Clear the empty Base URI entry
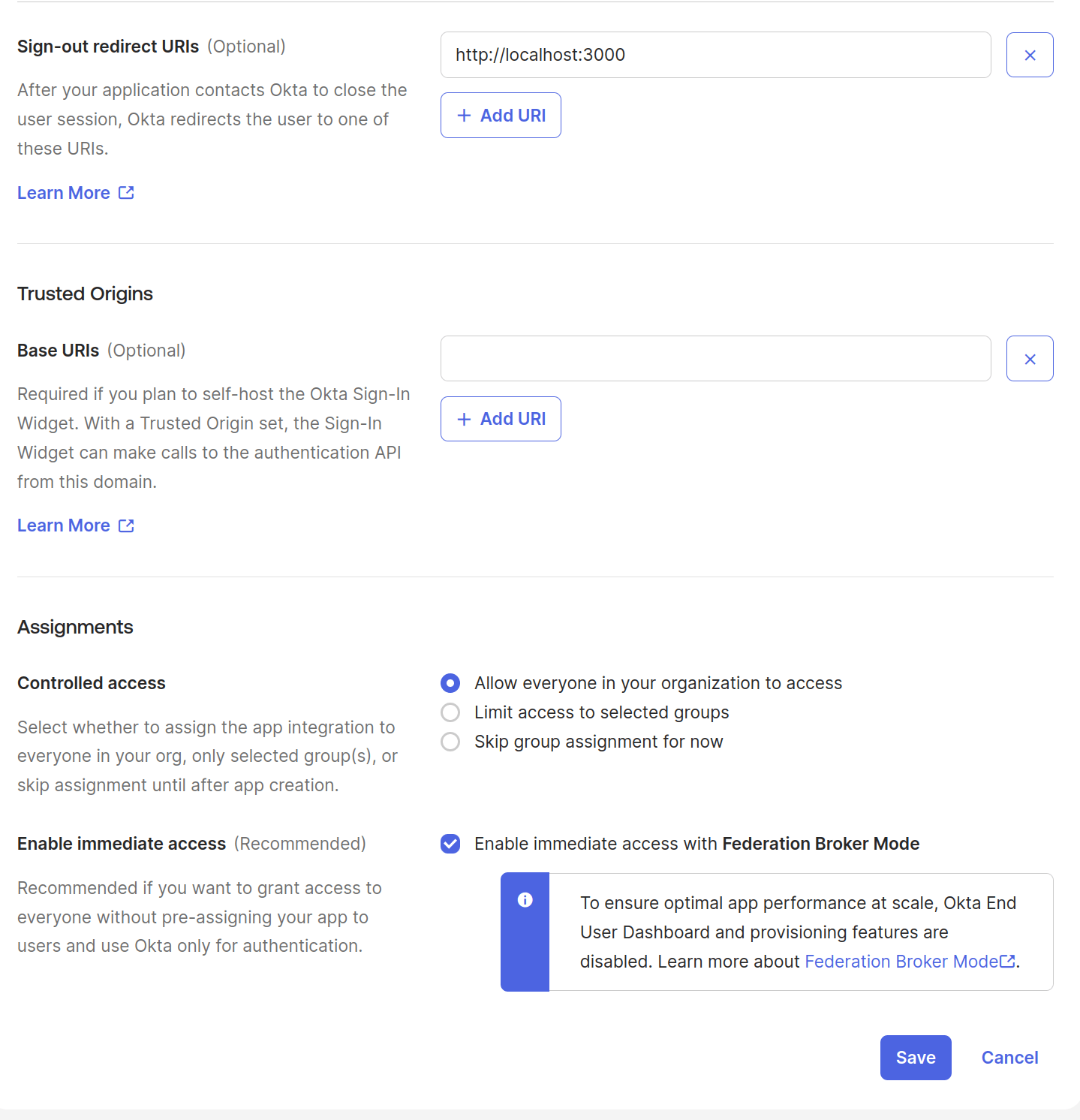The width and height of the screenshot is (1080, 1120). pyautogui.click(x=1029, y=358)
